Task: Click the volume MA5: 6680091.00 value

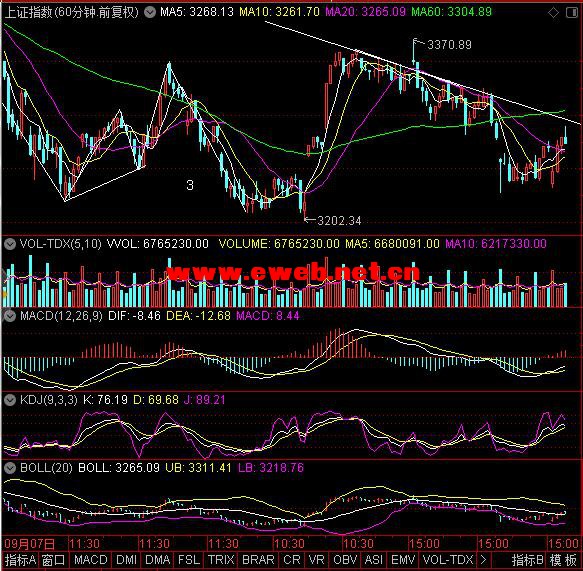Action: tap(392, 244)
